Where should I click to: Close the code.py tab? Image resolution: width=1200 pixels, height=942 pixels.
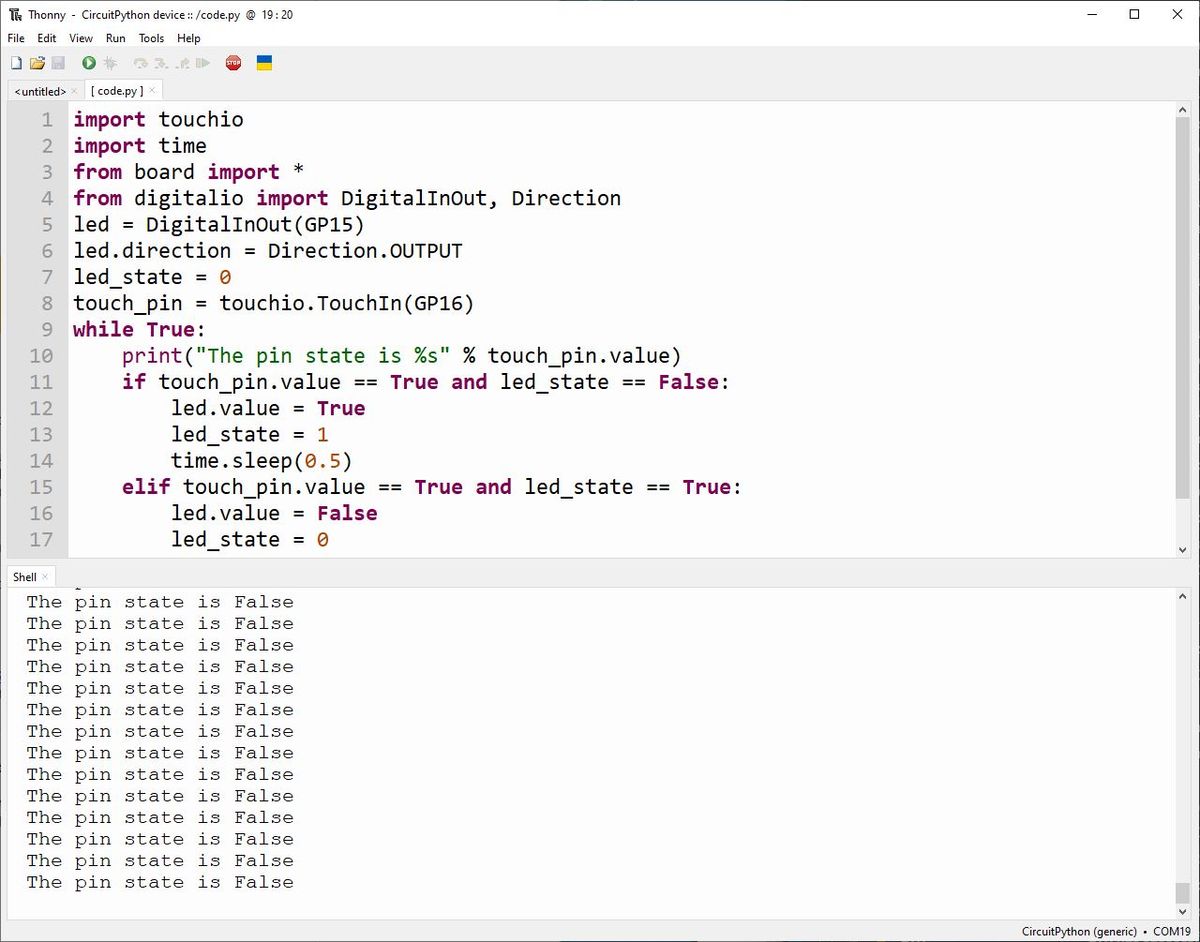click(152, 91)
